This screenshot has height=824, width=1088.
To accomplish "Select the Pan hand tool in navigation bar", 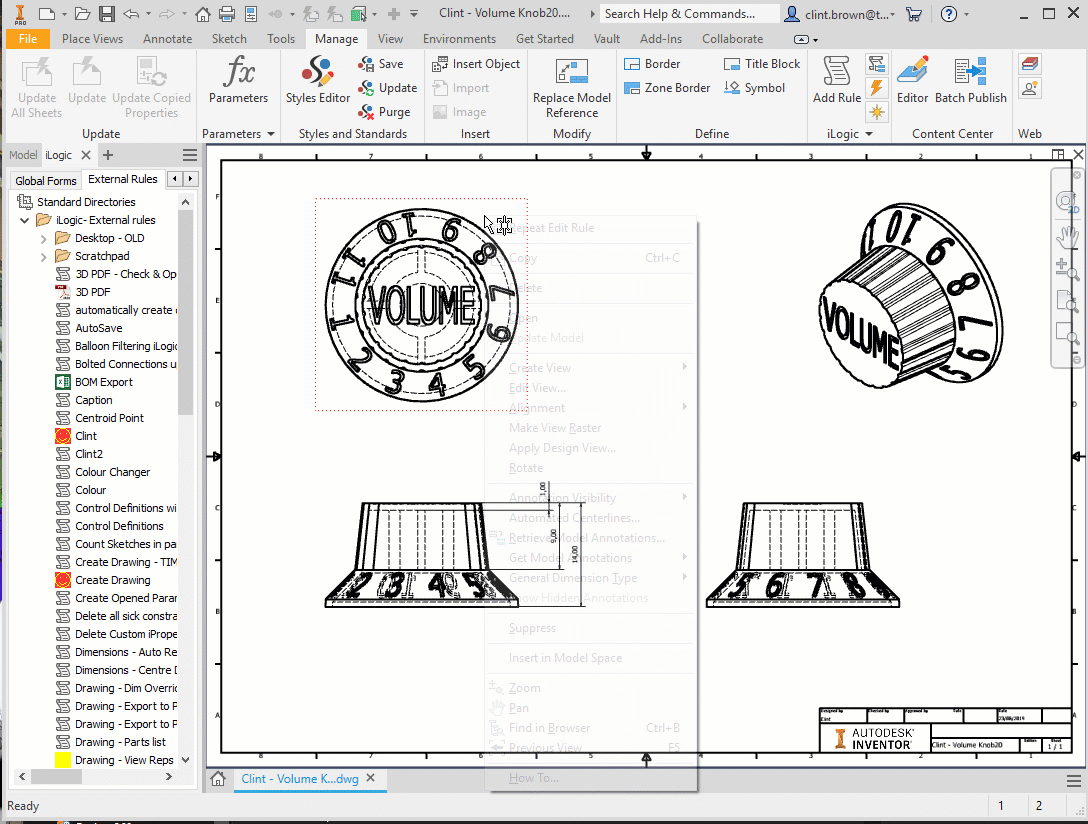I will 1067,236.
